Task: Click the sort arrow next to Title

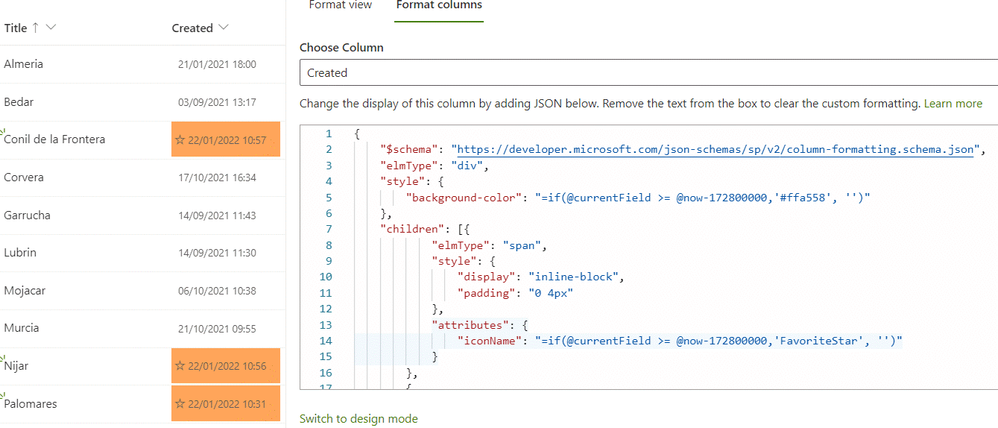Action: [x=36, y=27]
